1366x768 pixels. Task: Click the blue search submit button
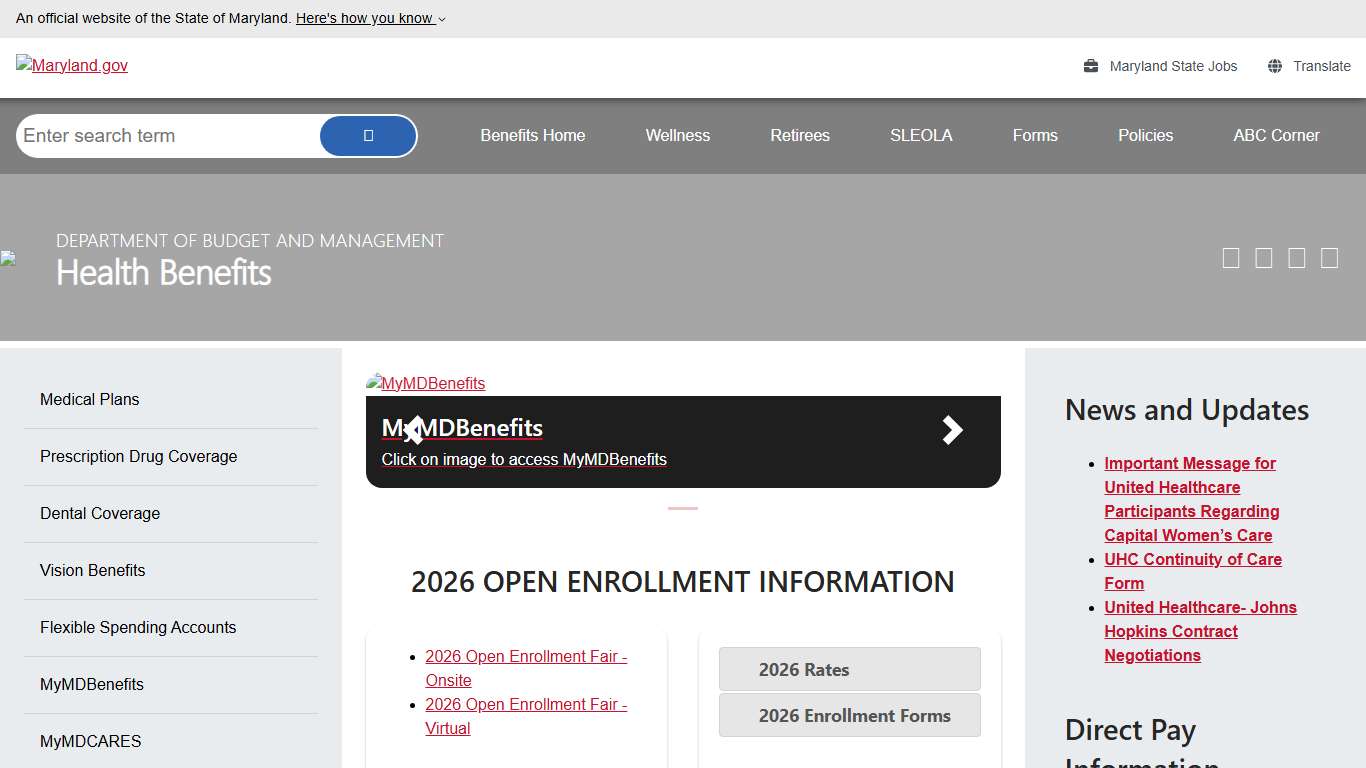[x=368, y=136]
